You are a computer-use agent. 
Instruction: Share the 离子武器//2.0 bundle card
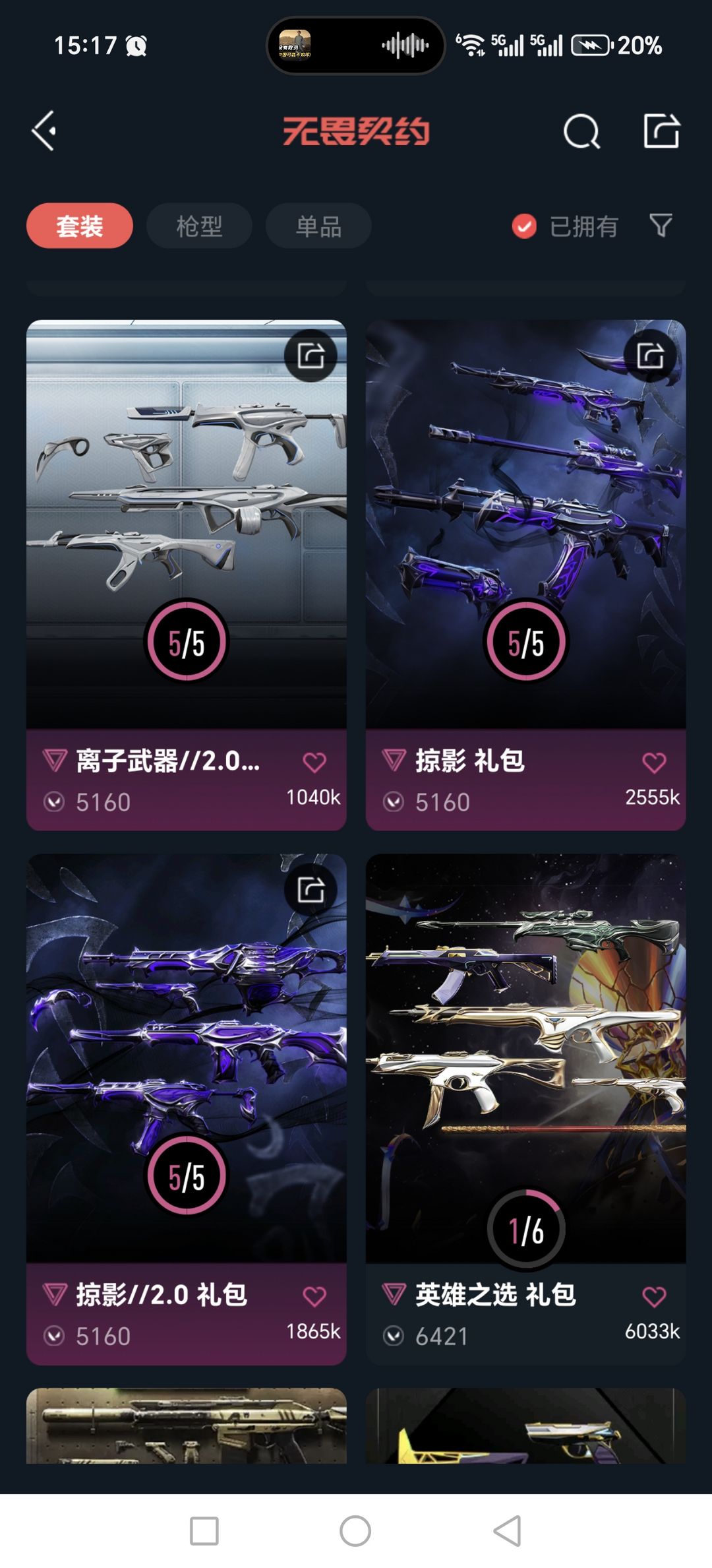click(311, 356)
